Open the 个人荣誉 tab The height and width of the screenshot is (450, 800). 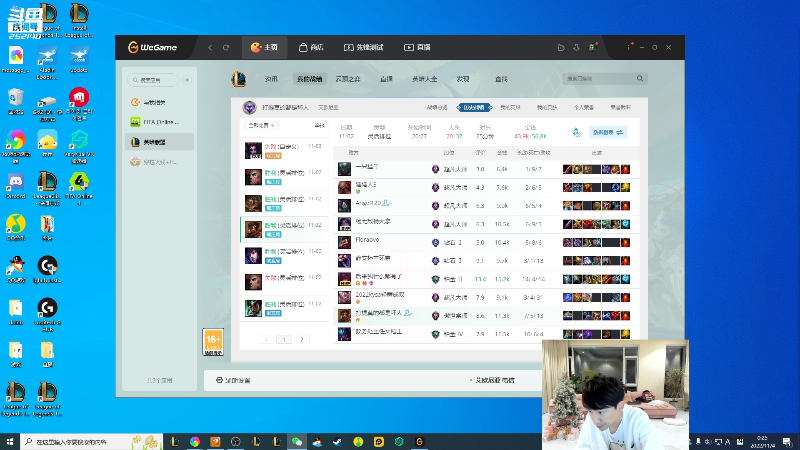[584, 108]
